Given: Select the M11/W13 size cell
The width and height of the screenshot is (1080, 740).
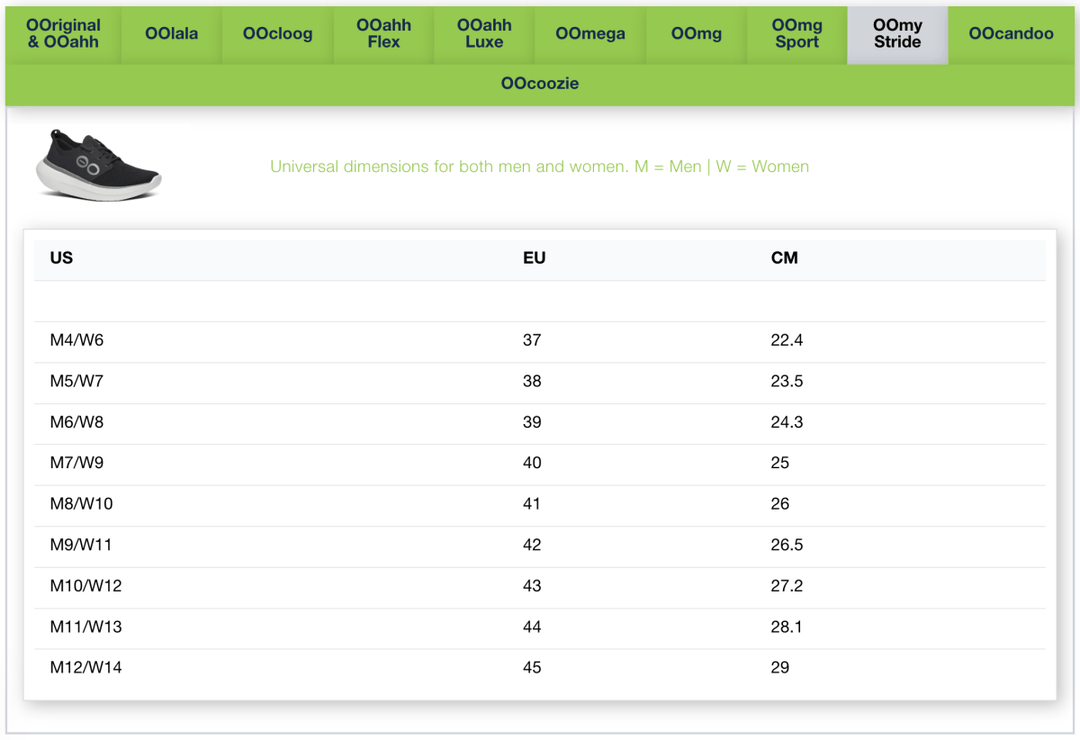Looking at the screenshot, I should [x=85, y=626].
